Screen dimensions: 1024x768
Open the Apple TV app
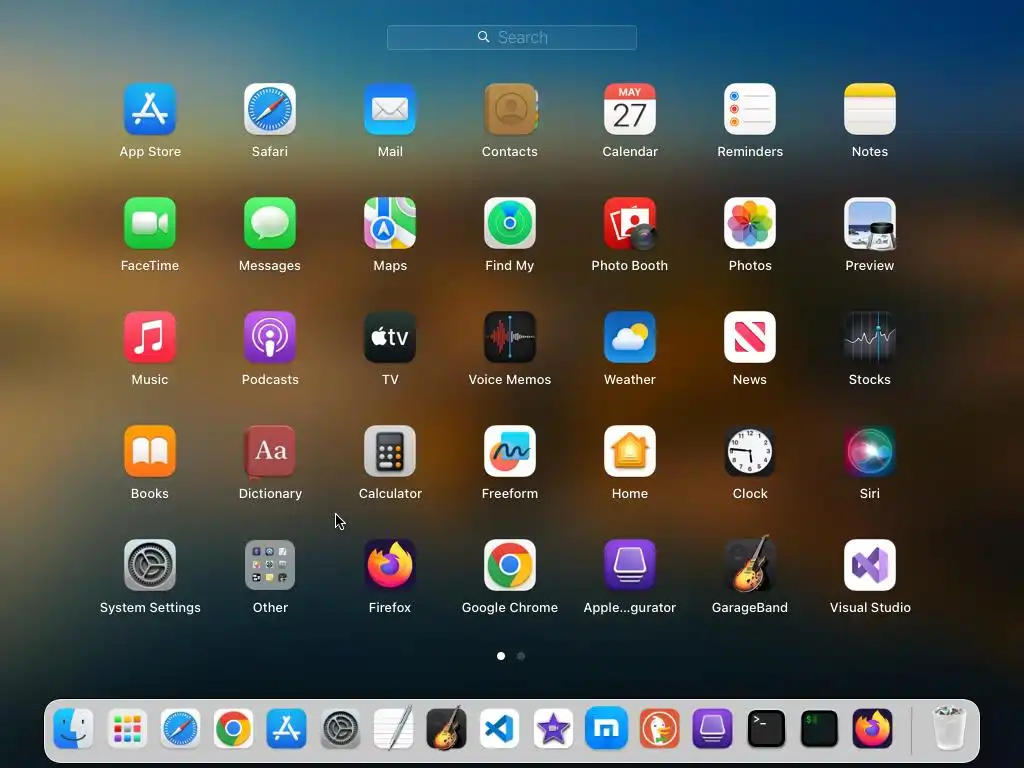coord(390,337)
